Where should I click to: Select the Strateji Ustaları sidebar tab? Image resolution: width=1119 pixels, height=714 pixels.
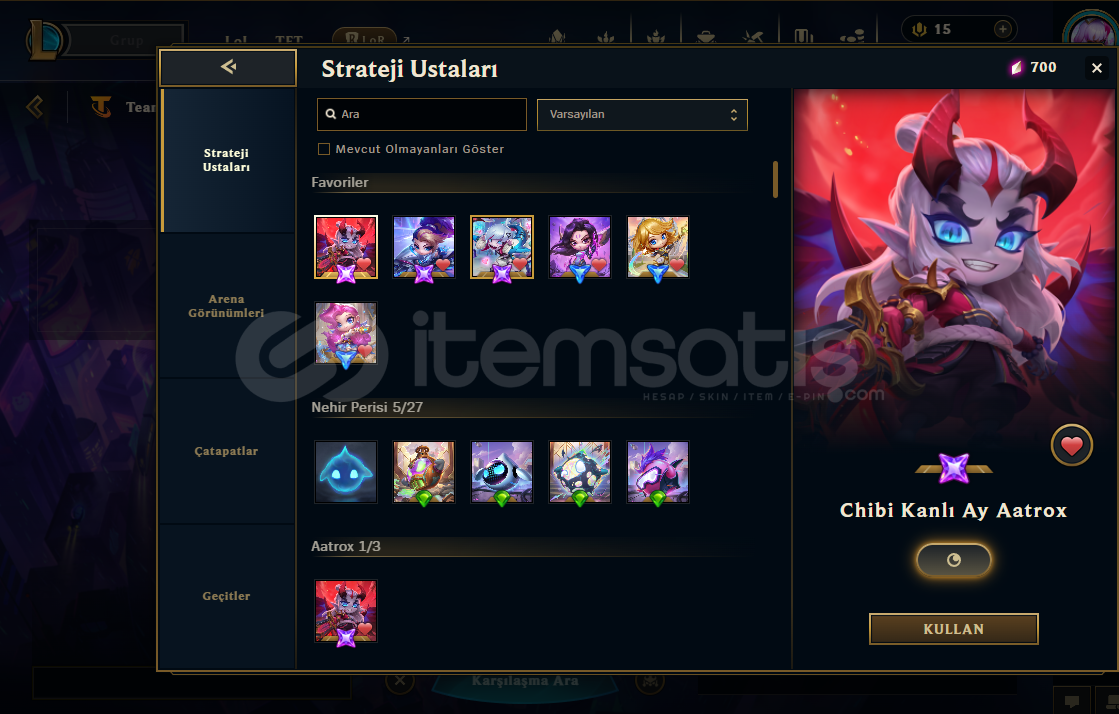(x=226, y=160)
